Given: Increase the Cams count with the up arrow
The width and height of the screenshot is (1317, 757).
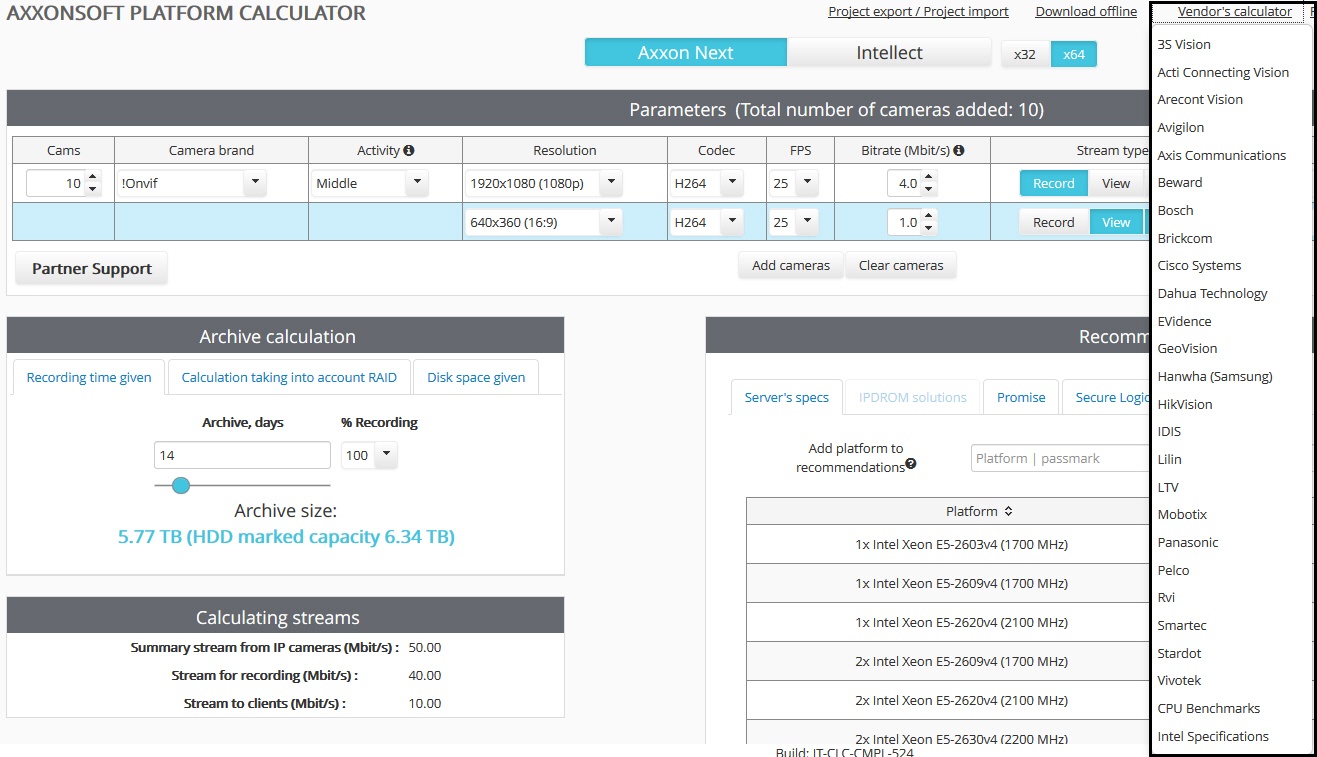Looking at the screenshot, I should (x=93, y=178).
